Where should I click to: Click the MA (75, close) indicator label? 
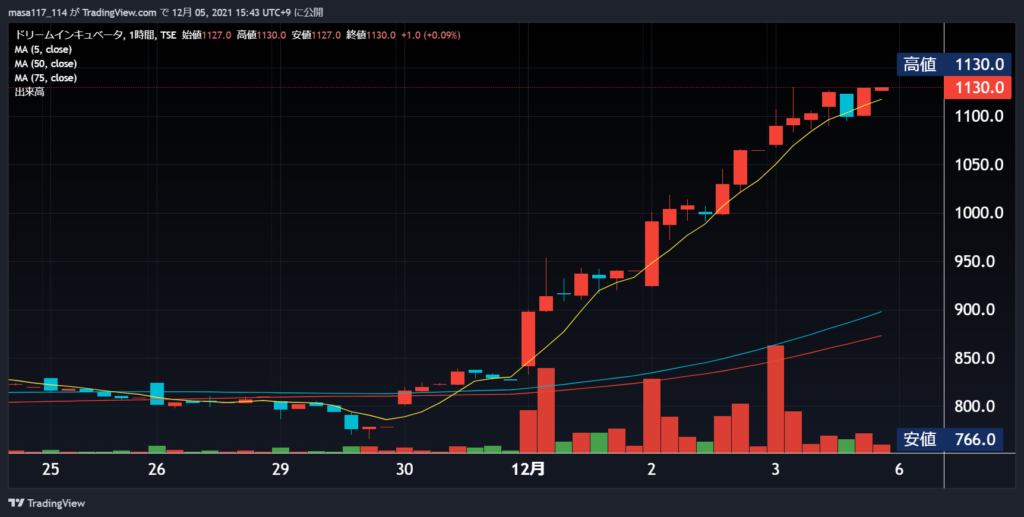point(46,78)
